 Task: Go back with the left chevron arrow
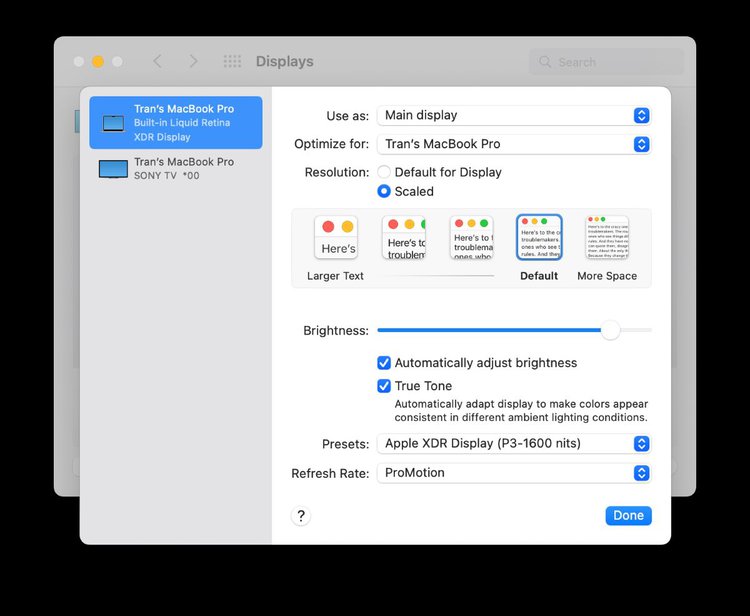[157, 61]
